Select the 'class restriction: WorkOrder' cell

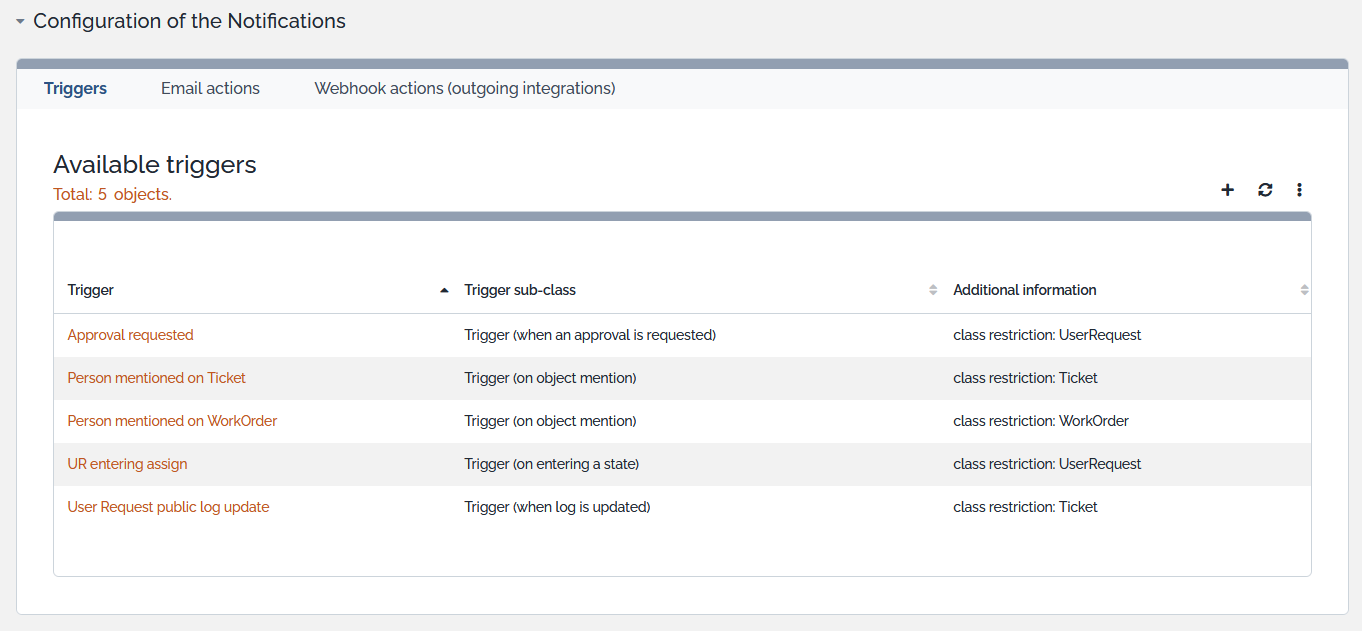[x=1040, y=421]
